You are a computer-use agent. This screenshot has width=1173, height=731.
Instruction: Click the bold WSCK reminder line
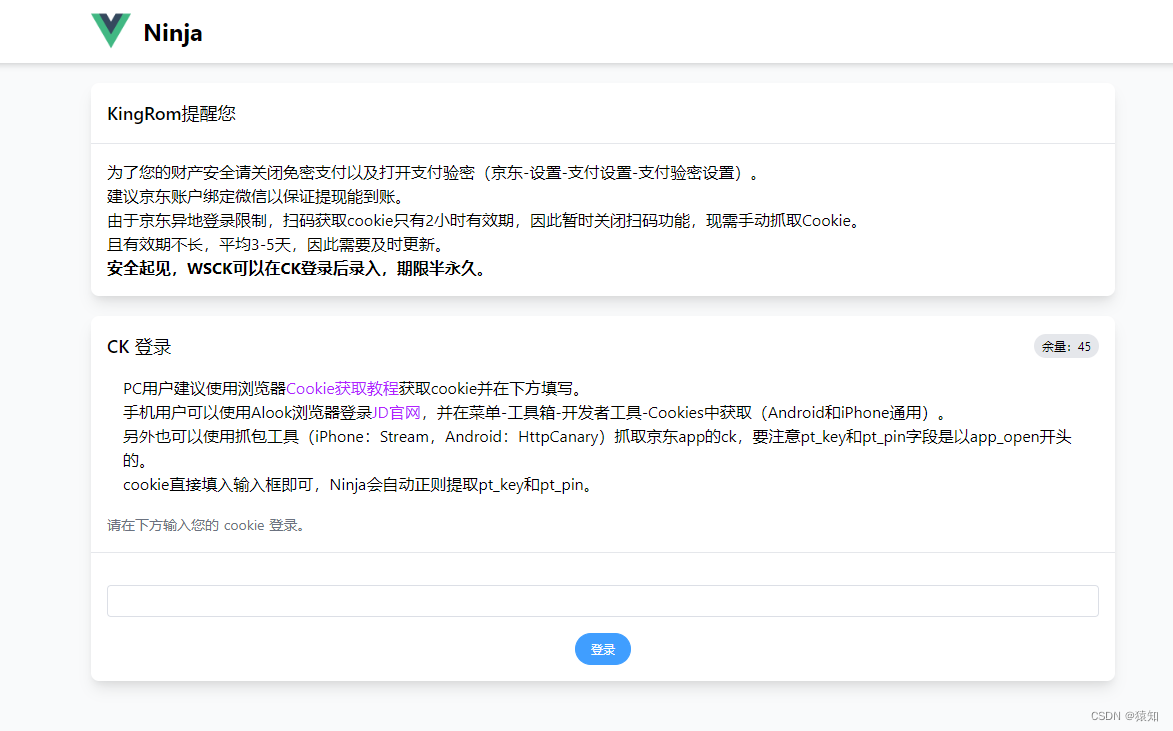click(298, 269)
